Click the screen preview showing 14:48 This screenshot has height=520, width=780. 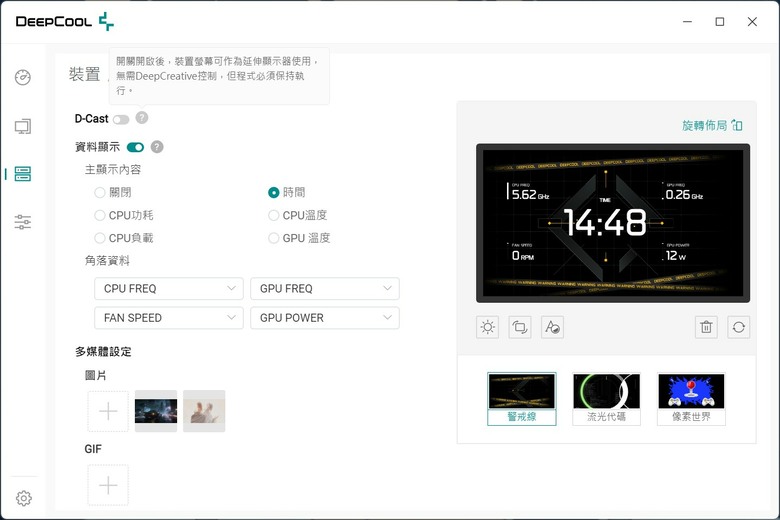pos(613,223)
